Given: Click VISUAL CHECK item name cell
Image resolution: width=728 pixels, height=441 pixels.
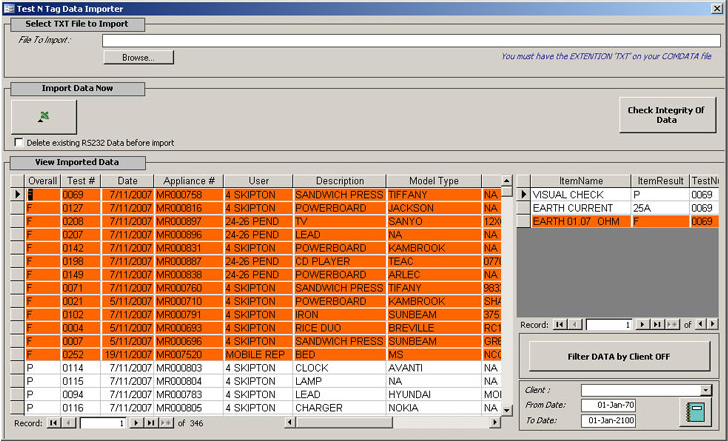Looking at the screenshot, I should click(581, 195).
